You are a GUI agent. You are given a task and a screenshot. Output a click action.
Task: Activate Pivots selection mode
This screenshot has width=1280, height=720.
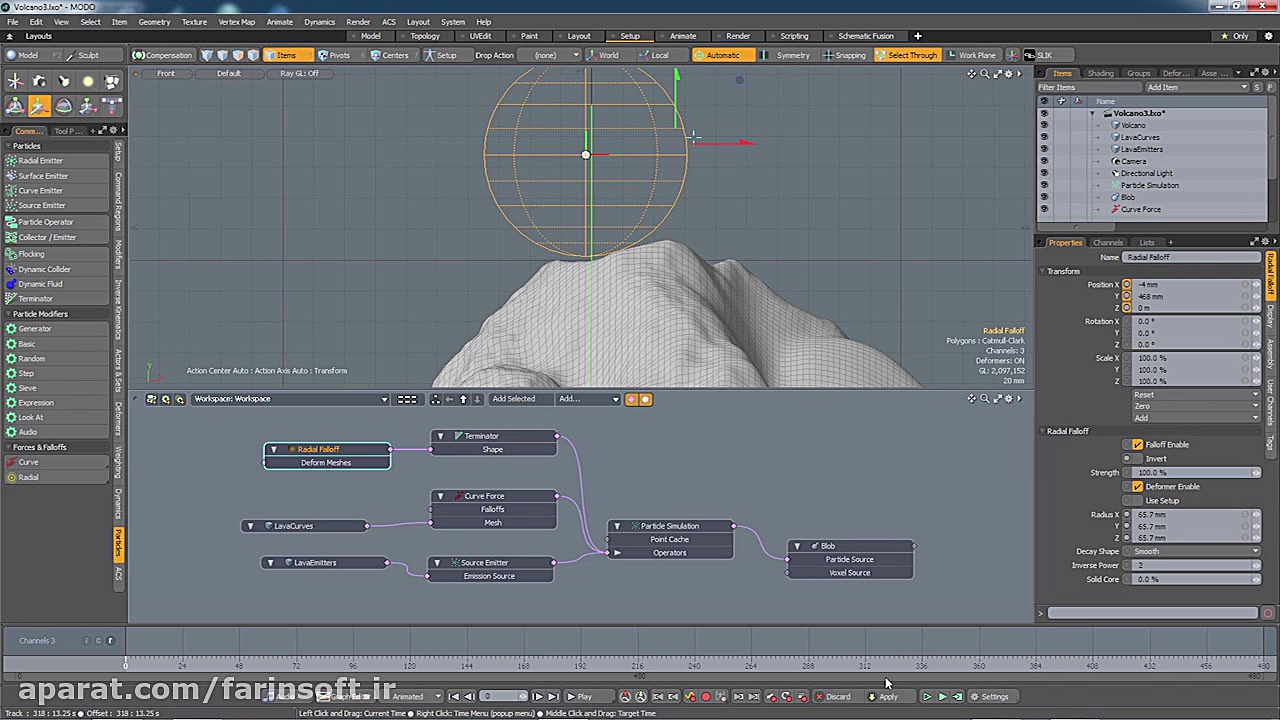click(334, 55)
